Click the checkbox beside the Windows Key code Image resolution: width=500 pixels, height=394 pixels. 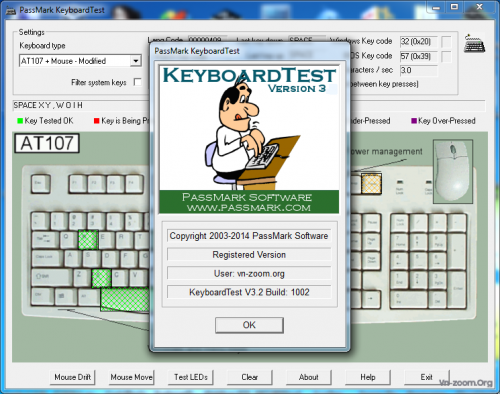(x=446, y=42)
